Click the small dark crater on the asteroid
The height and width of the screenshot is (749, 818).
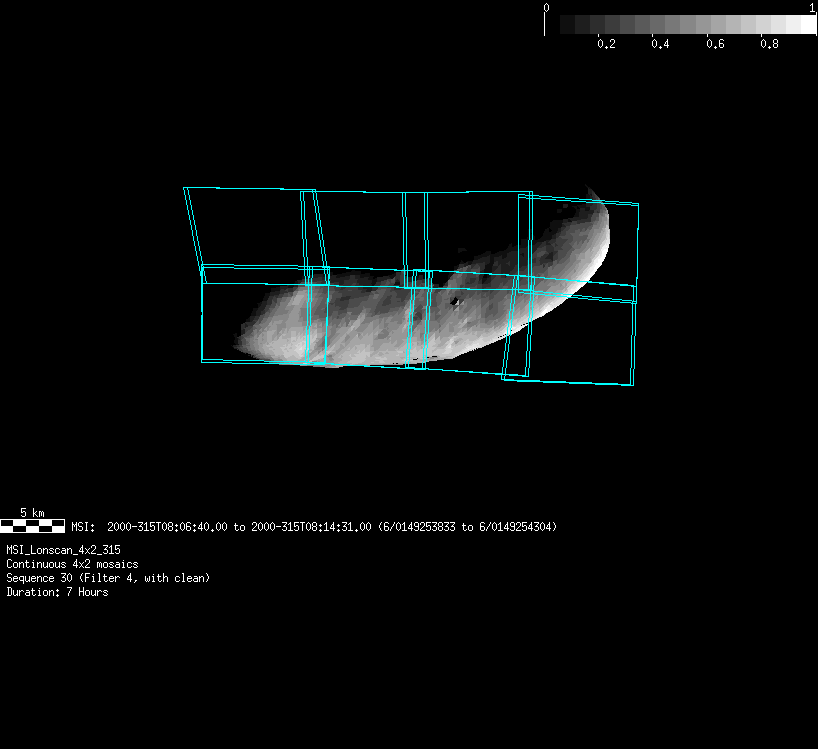pyautogui.click(x=456, y=302)
